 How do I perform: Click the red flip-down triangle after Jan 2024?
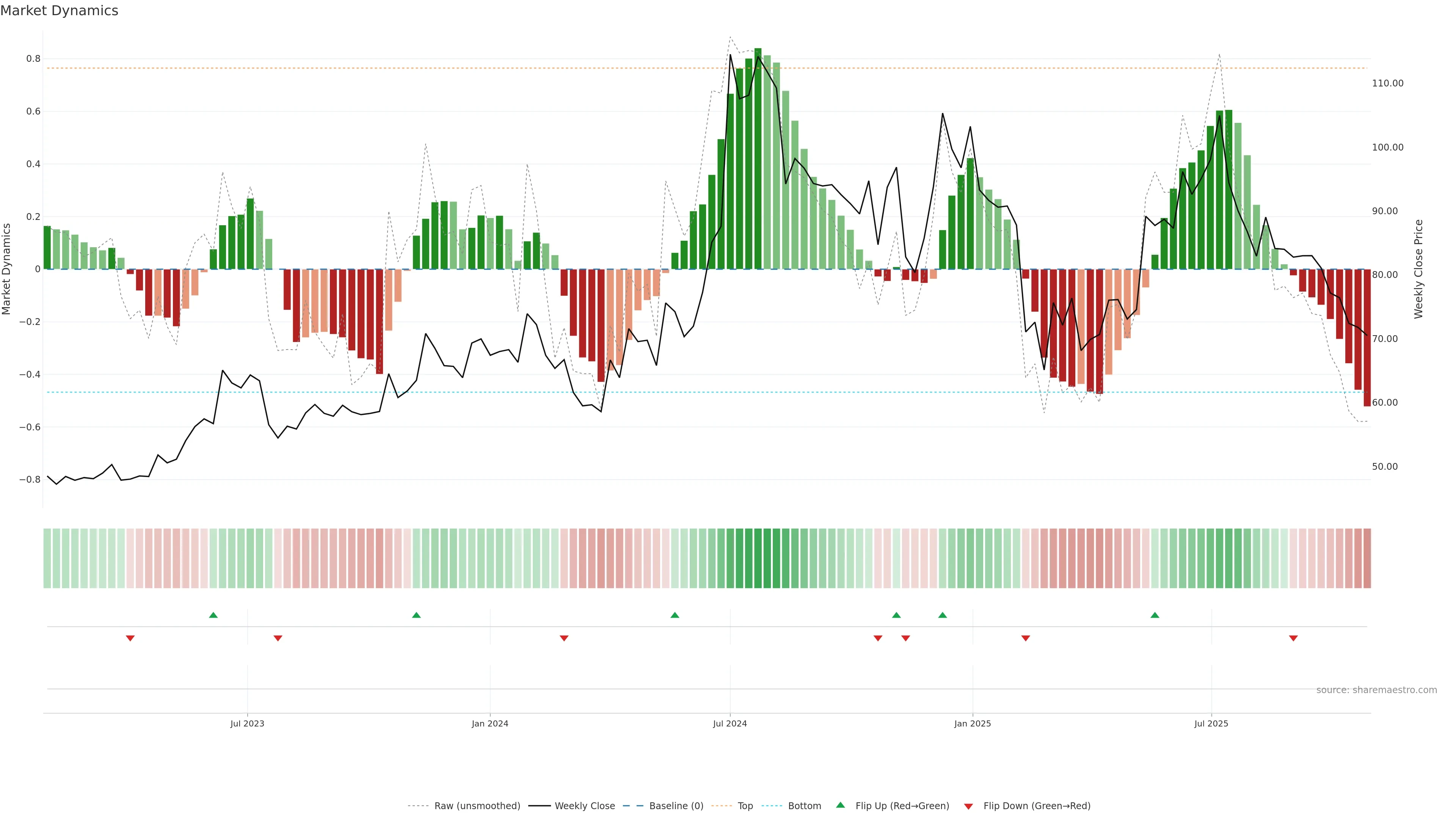(563, 638)
